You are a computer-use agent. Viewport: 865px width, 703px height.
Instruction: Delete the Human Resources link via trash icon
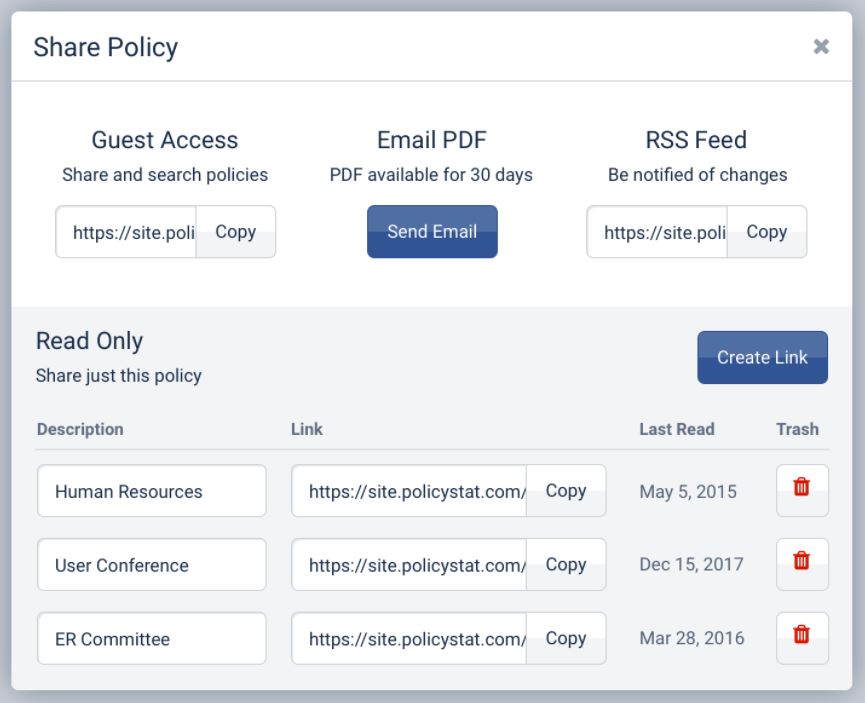point(801,491)
